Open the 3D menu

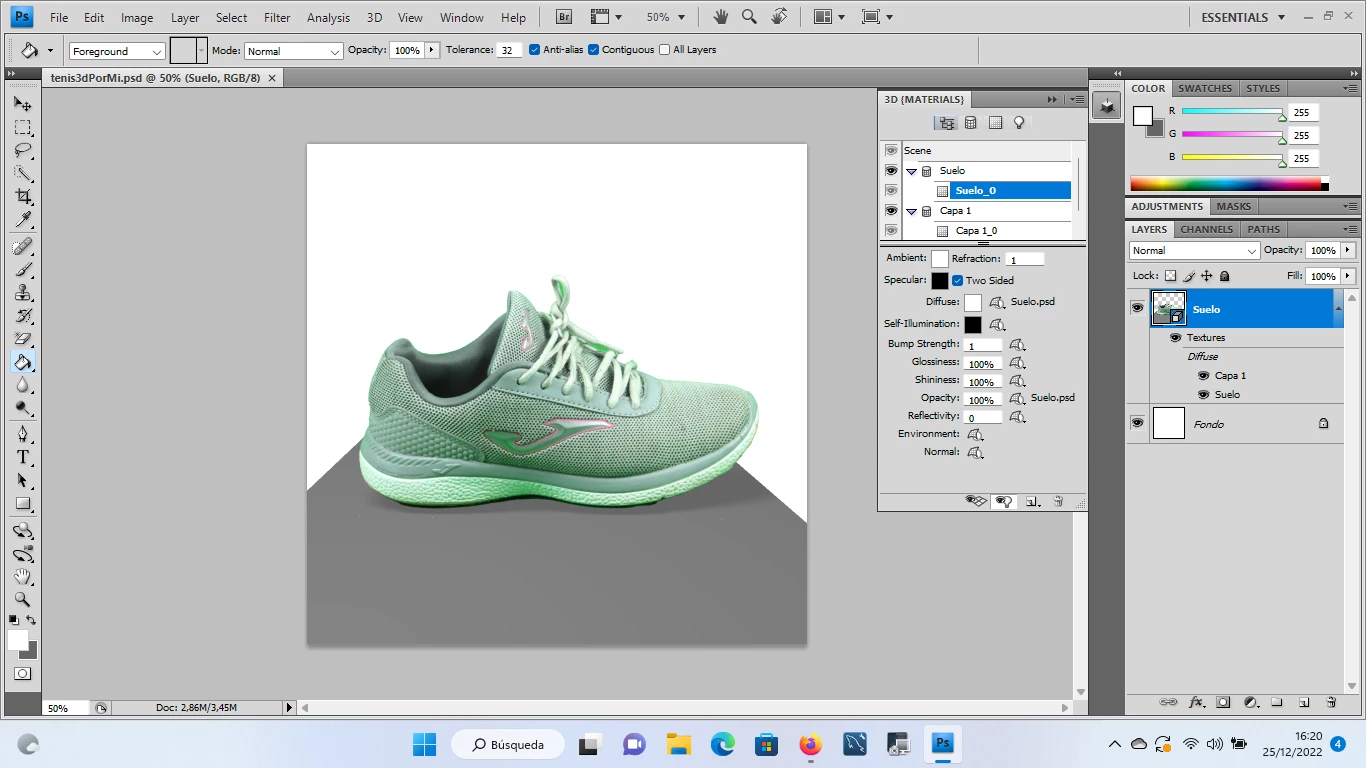click(374, 17)
